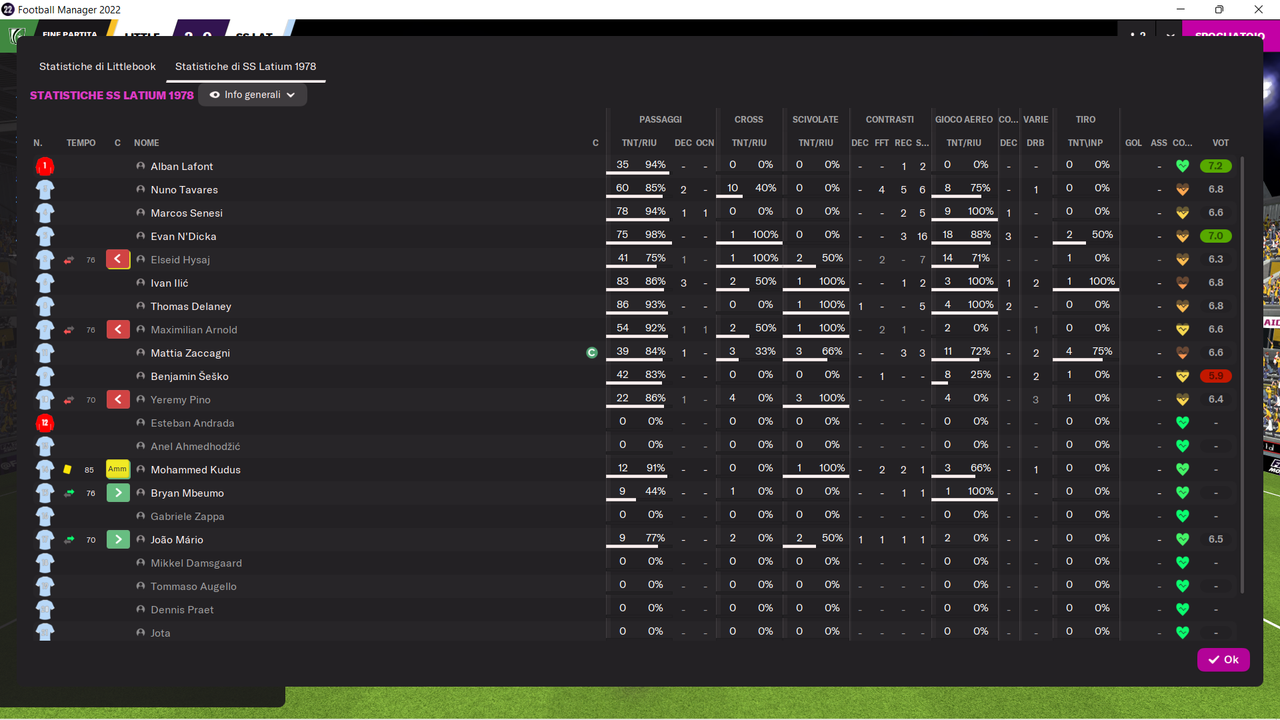Sort by the VOT rating column header

tap(1221, 143)
